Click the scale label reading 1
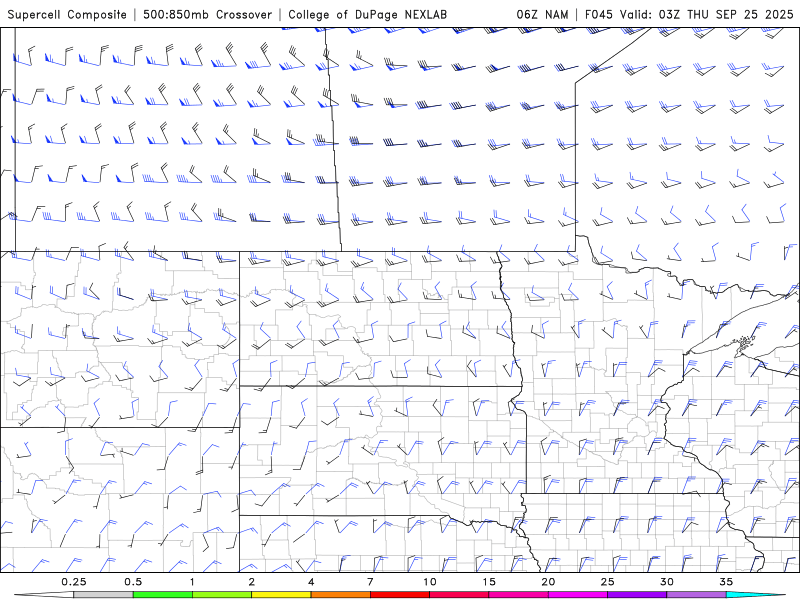800x600 pixels. coord(192,582)
